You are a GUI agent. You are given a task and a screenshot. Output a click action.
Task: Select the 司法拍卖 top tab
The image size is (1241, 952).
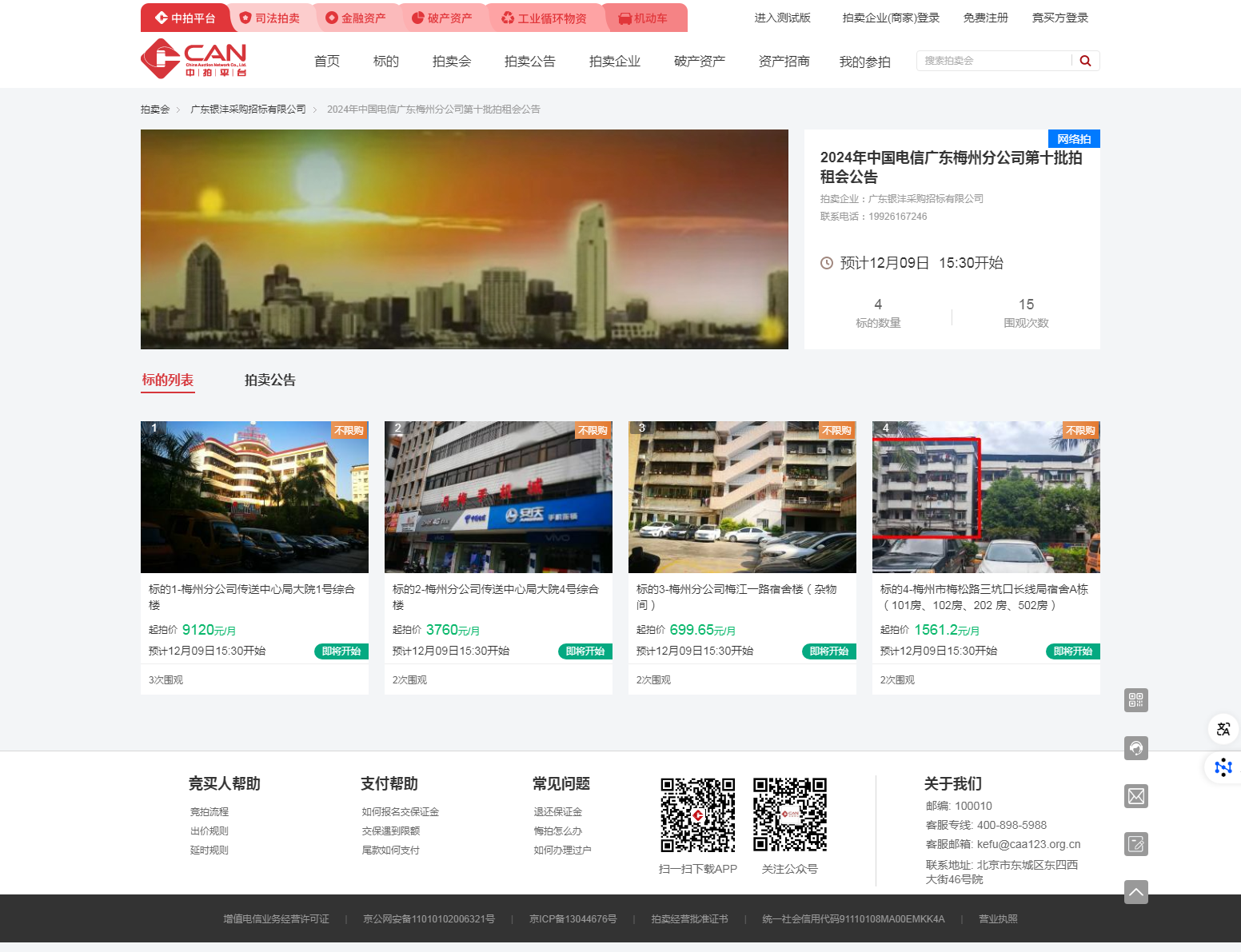[269, 18]
